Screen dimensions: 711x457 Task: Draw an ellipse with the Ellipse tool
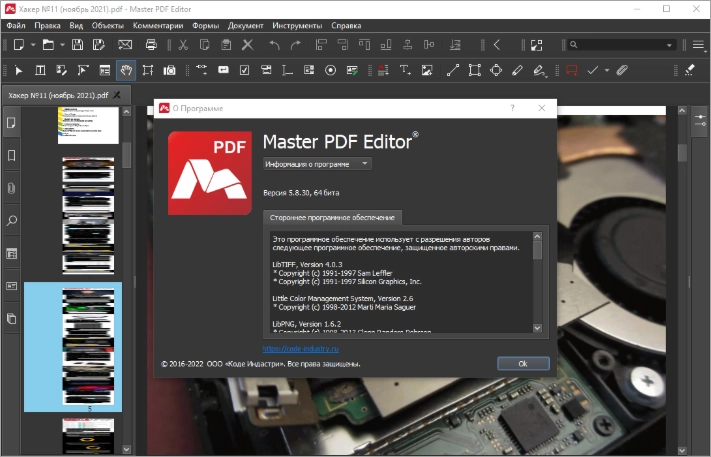[496, 71]
